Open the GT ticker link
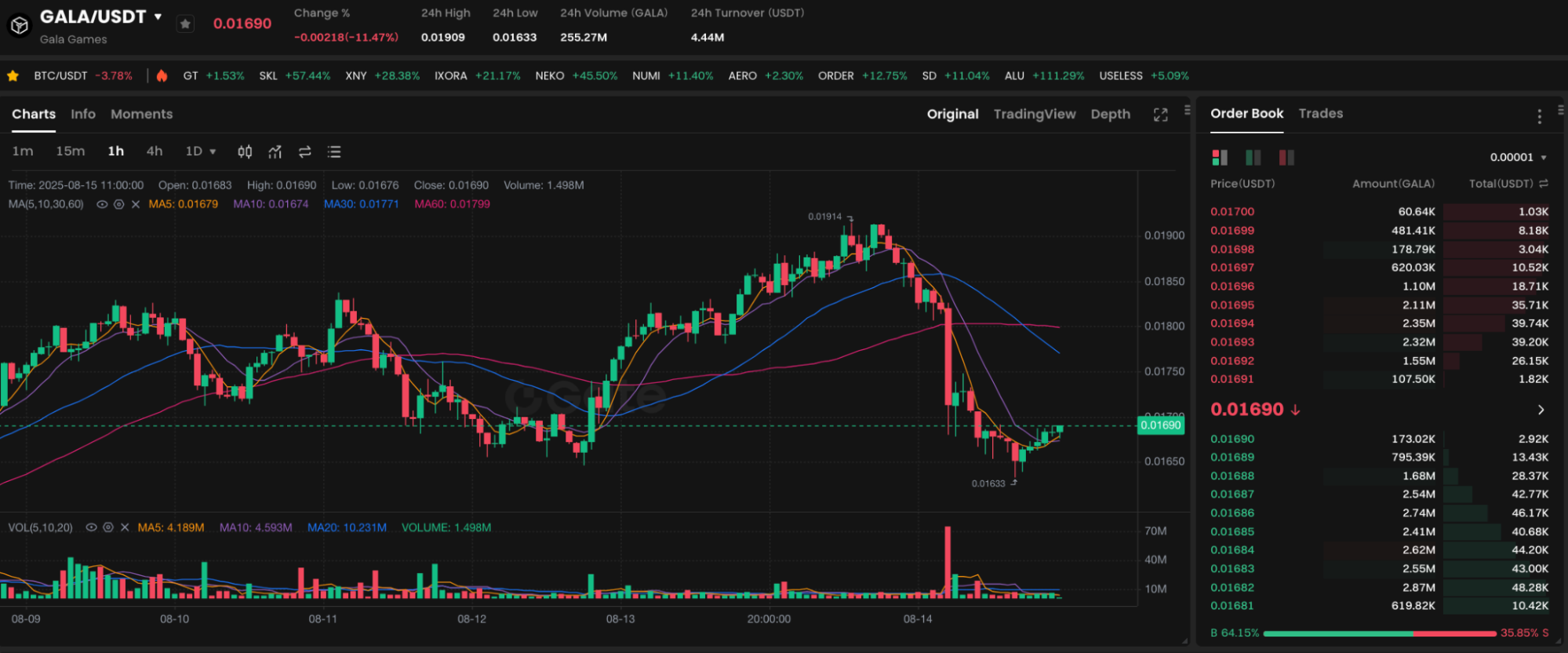Screen dimensions: 1568x653 213,76
